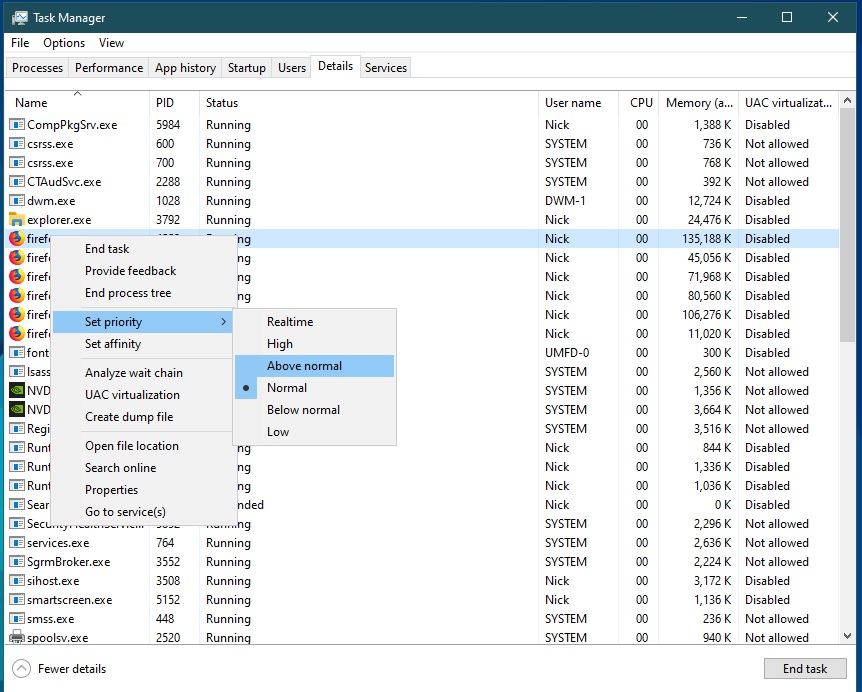Open the App history tab

point(185,68)
